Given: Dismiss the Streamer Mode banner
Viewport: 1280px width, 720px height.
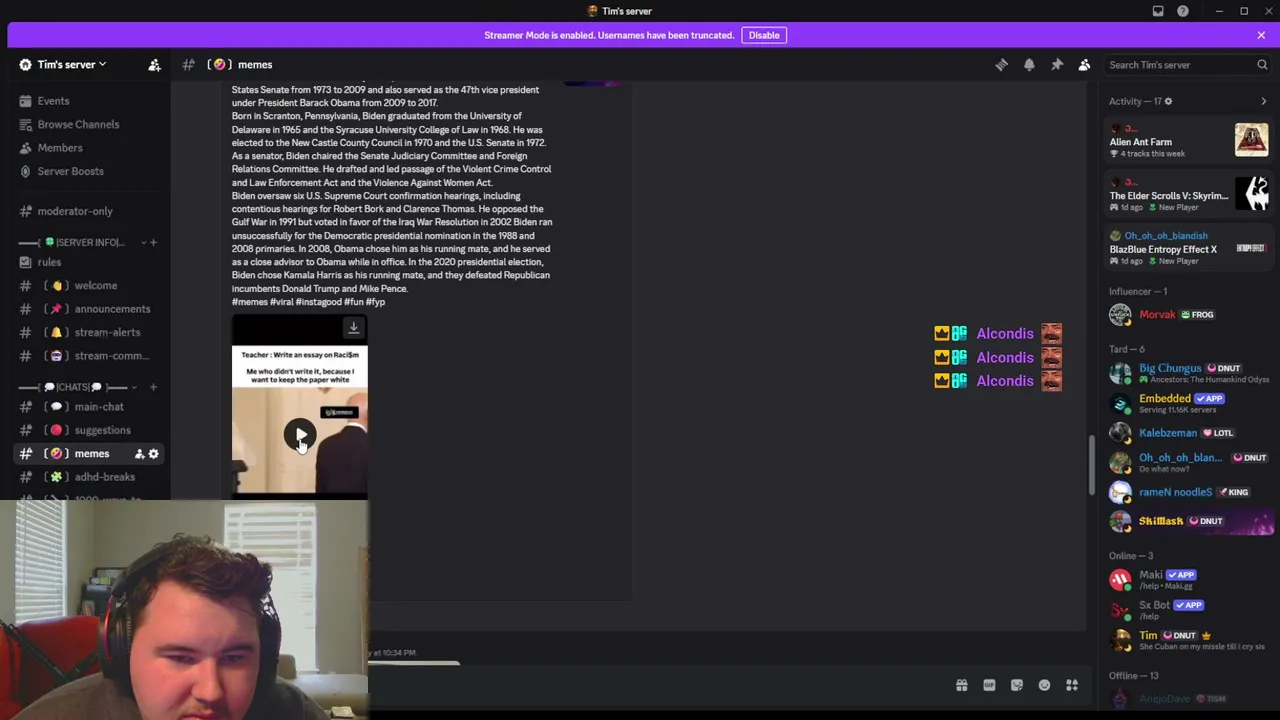Looking at the screenshot, I should tap(1261, 35).
